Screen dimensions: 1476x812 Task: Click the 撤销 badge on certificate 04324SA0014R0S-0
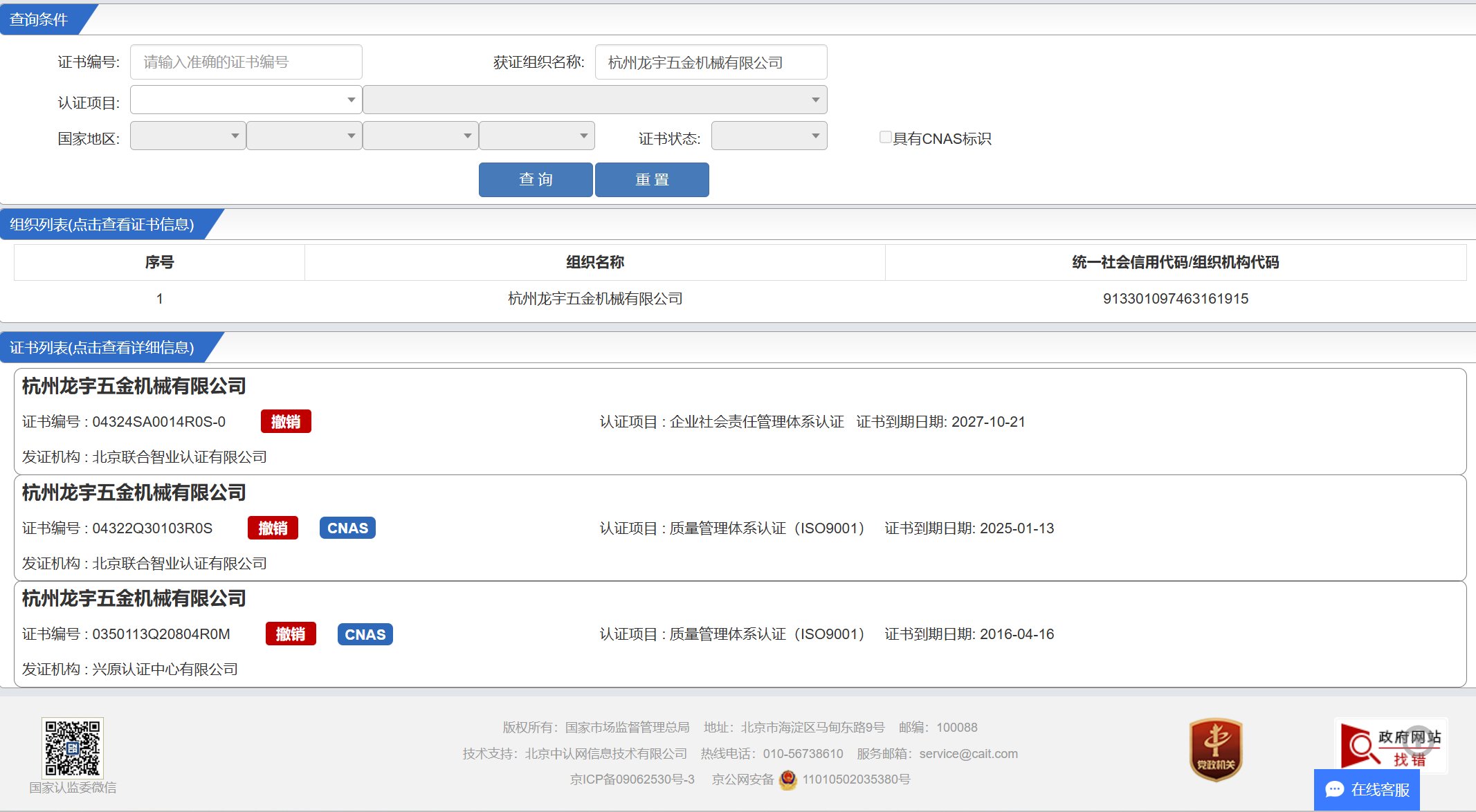click(x=286, y=421)
